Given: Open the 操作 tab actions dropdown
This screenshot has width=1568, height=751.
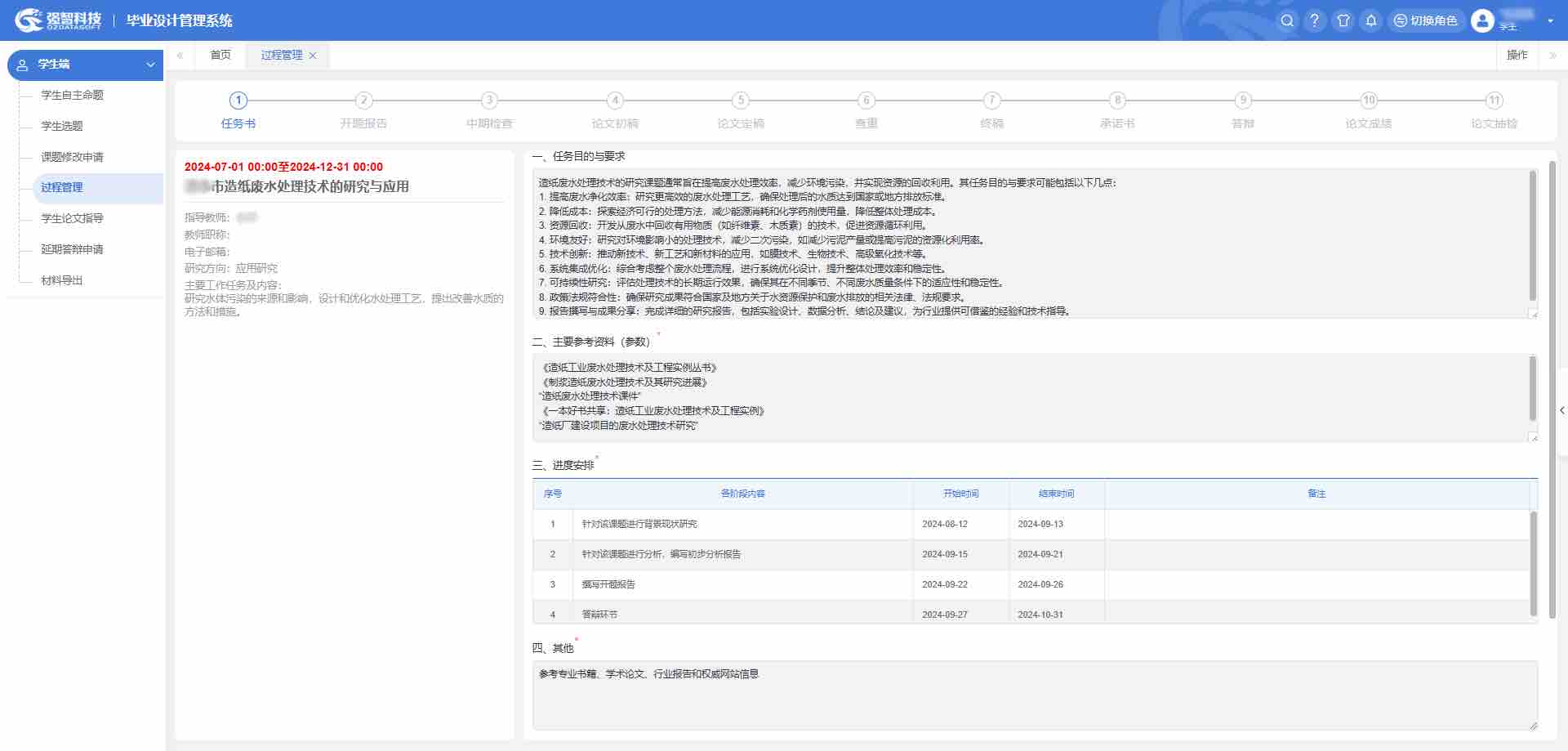Looking at the screenshot, I should pos(1517,55).
